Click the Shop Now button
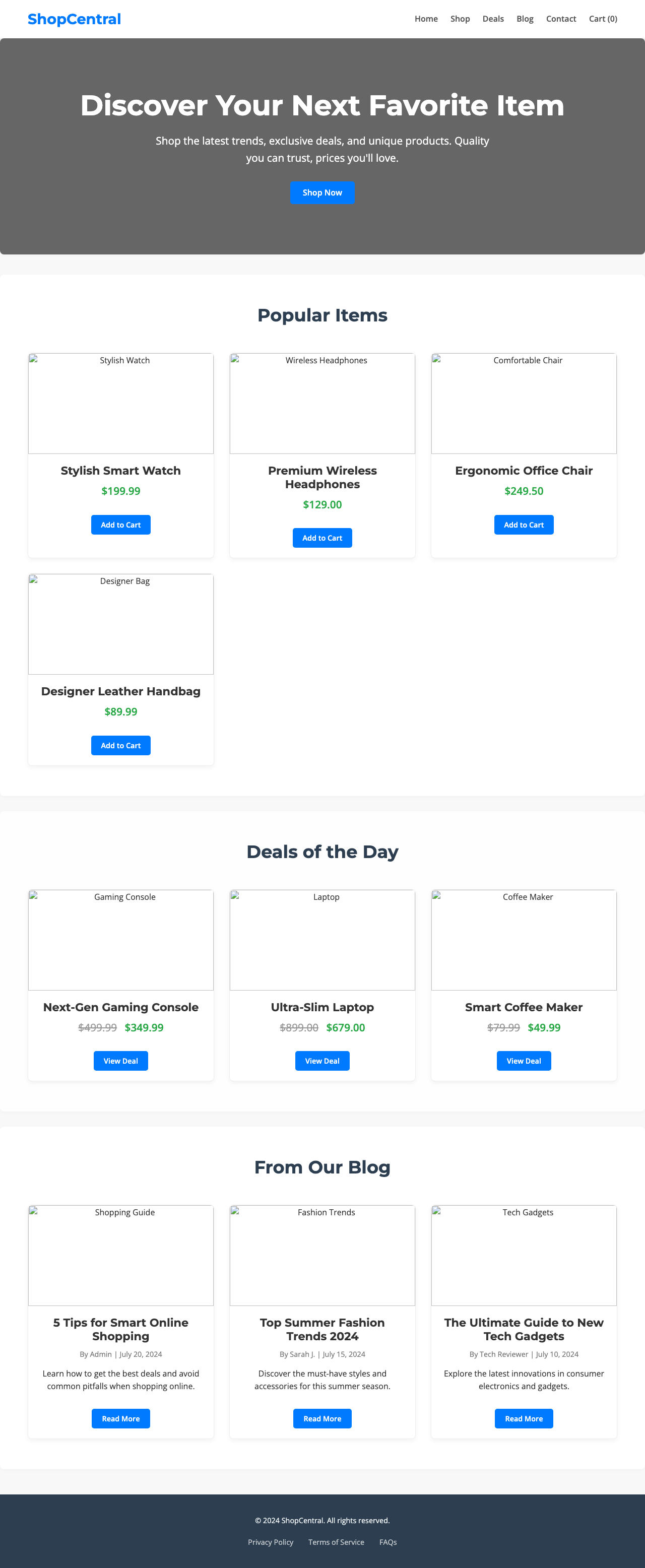Image resolution: width=645 pixels, height=1568 pixels. tap(322, 192)
